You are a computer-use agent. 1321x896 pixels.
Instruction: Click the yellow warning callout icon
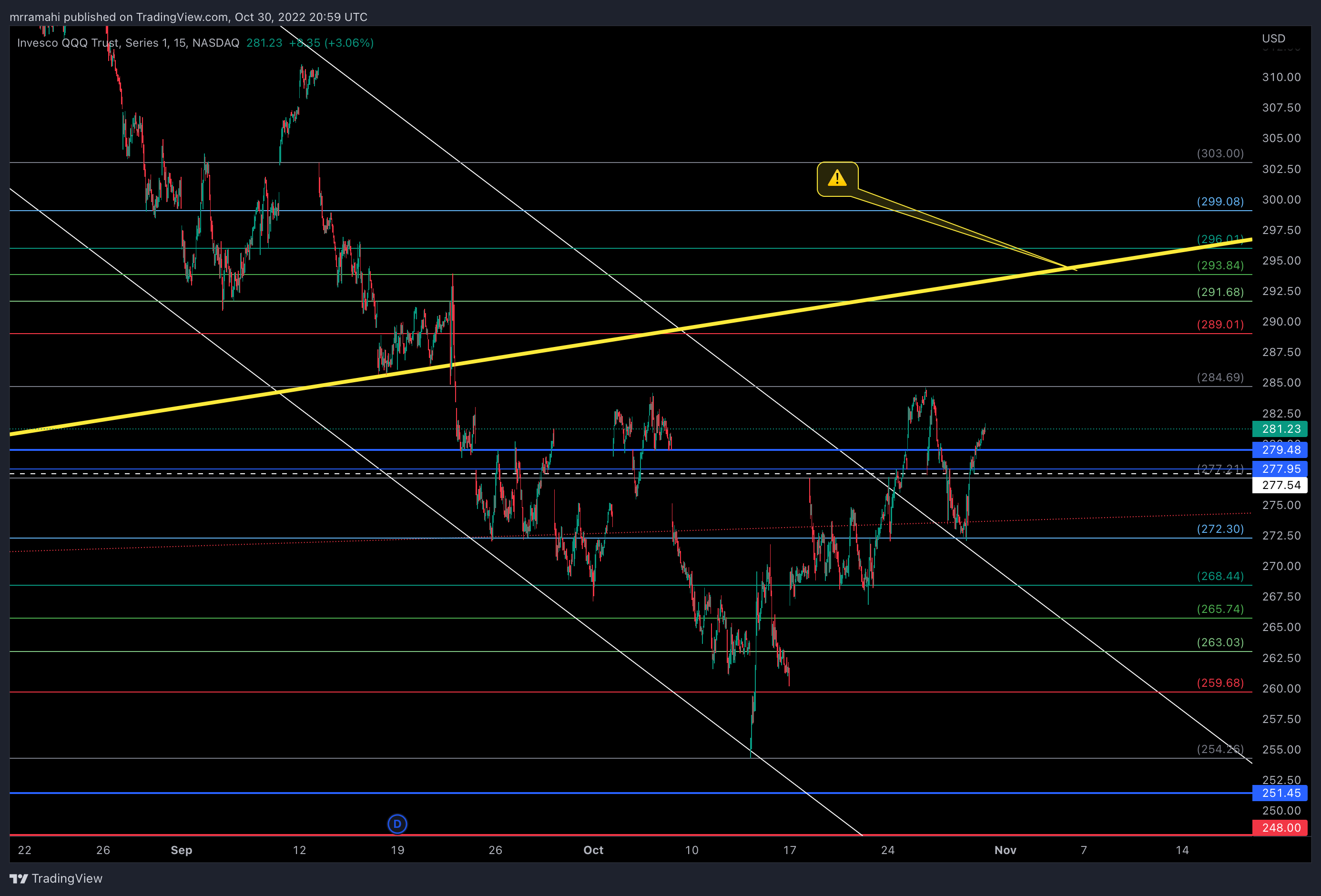tap(837, 179)
